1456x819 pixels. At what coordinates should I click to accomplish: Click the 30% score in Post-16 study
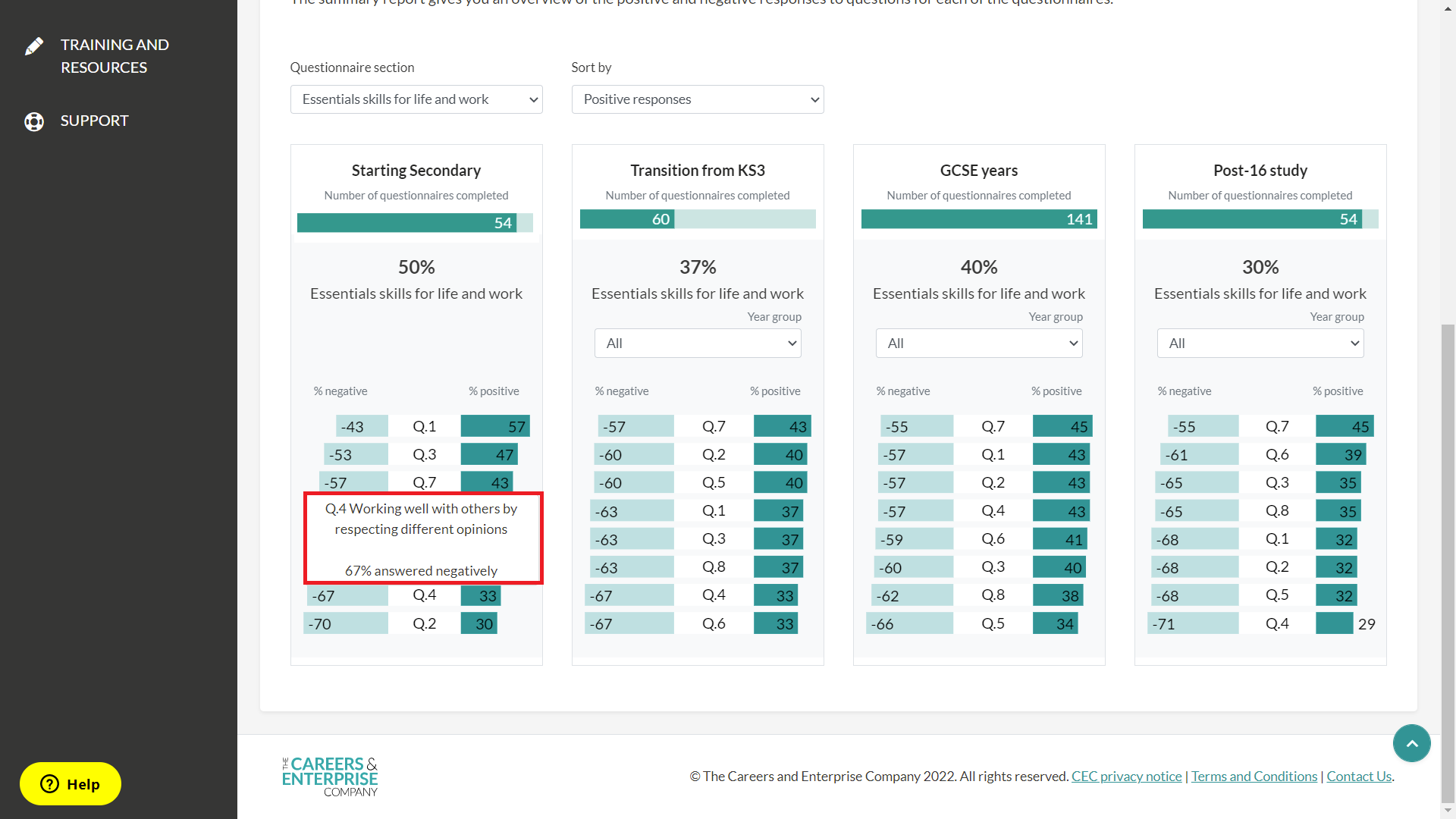[1260, 267]
